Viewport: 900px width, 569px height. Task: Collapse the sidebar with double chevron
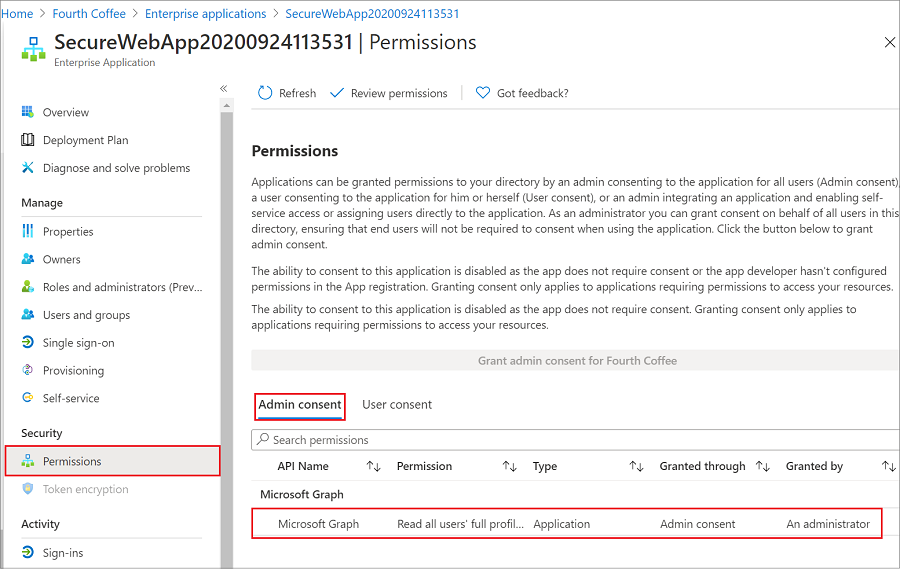pyautogui.click(x=224, y=89)
